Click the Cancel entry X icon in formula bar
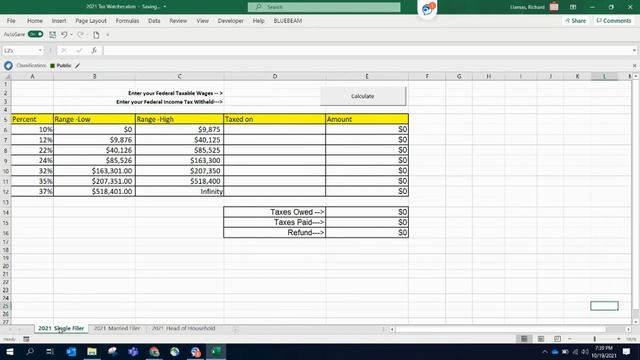The width and height of the screenshot is (640, 360). [x=64, y=51]
